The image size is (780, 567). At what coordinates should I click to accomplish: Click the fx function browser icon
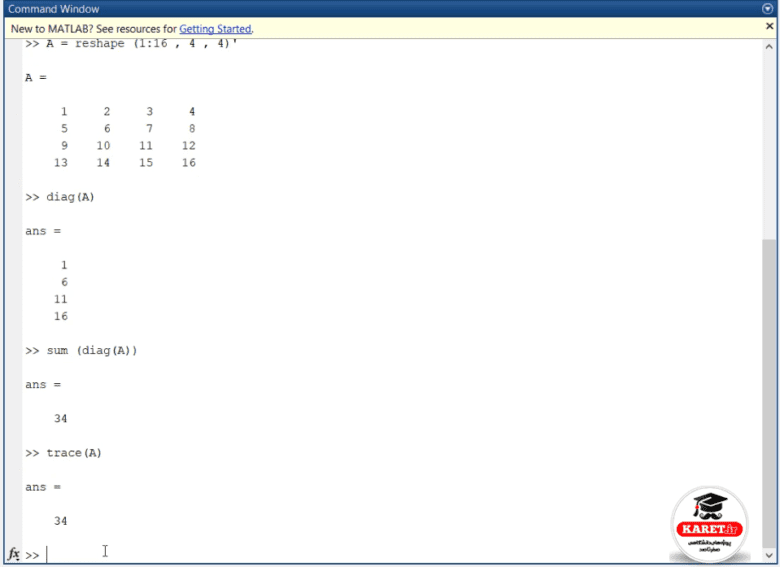click(13, 554)
